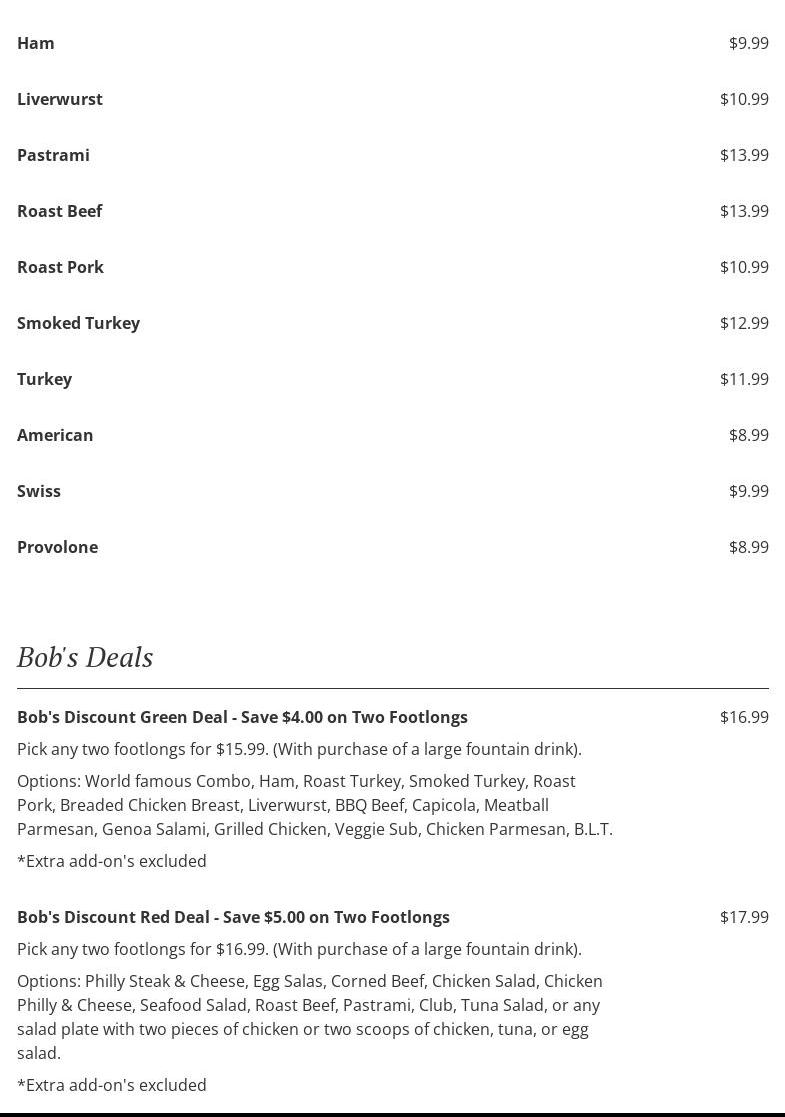Viewport: 785px width, 1117px height.
Task: Select the American cheese item
Action: point(55,435)
